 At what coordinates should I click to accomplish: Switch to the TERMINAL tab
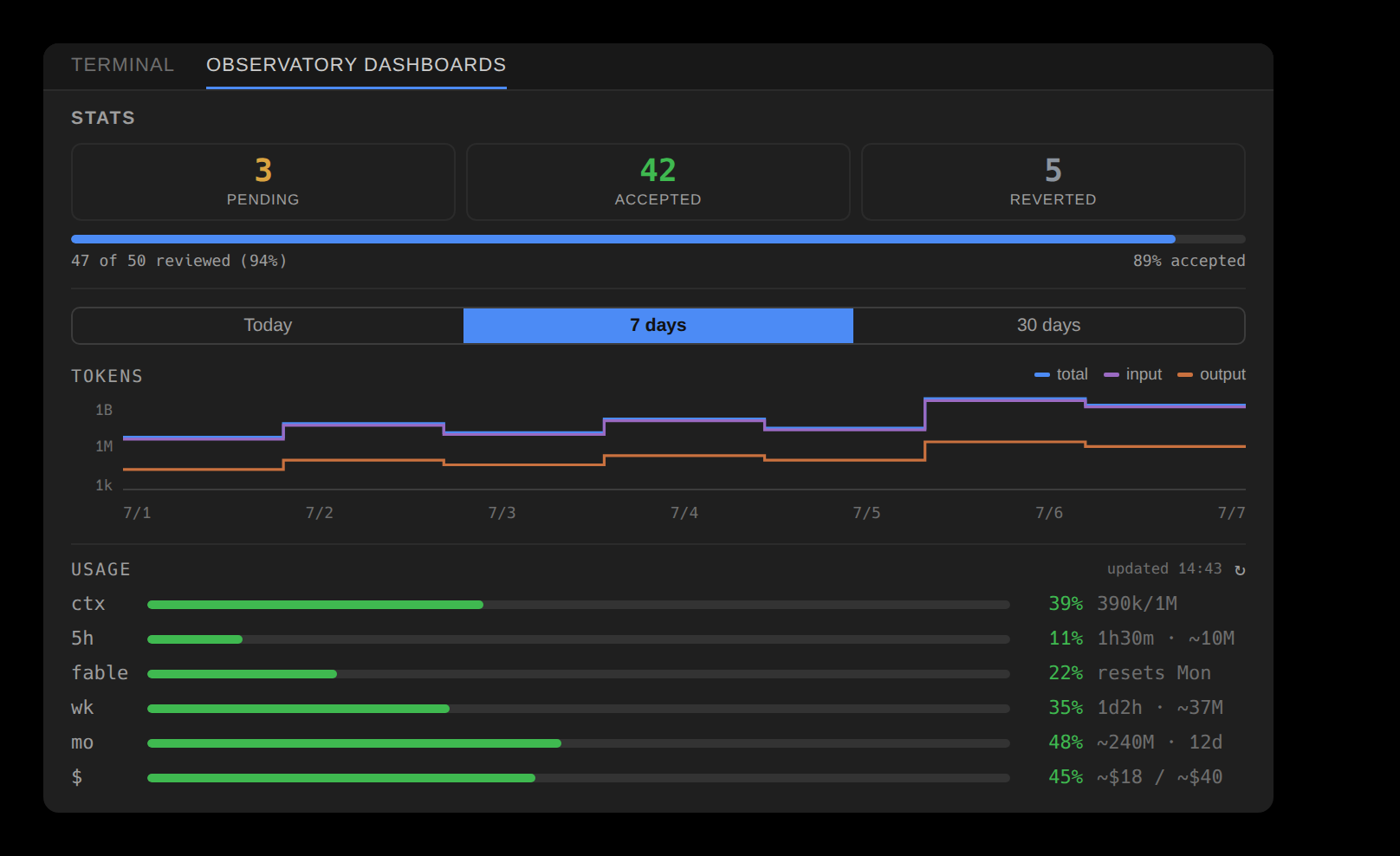pyautogui.click(x=122, y=65)
